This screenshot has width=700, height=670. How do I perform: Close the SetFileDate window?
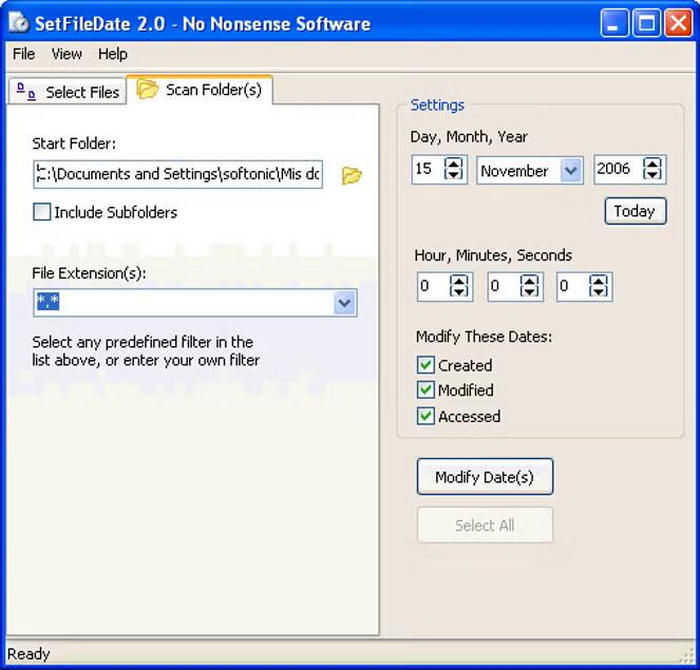tap(679, 22)
